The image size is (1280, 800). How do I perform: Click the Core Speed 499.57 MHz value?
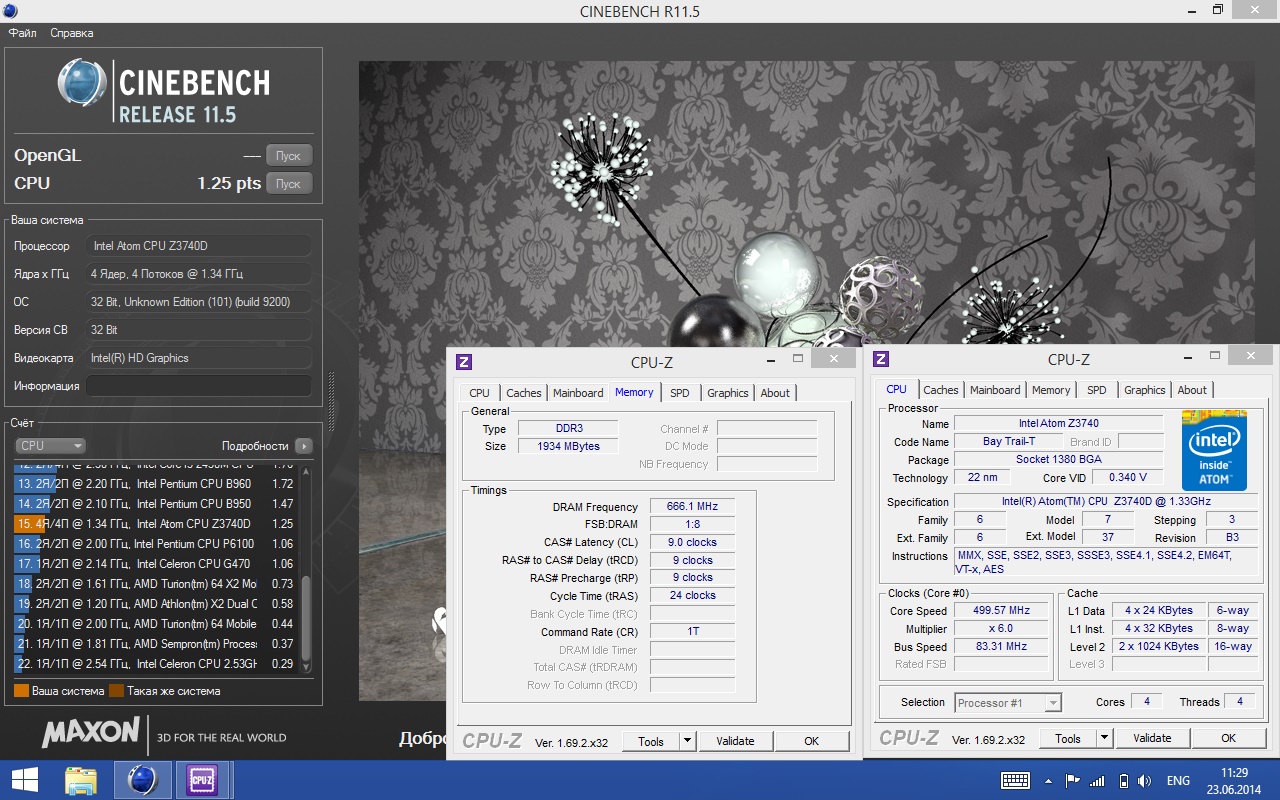pos(1000,611)
